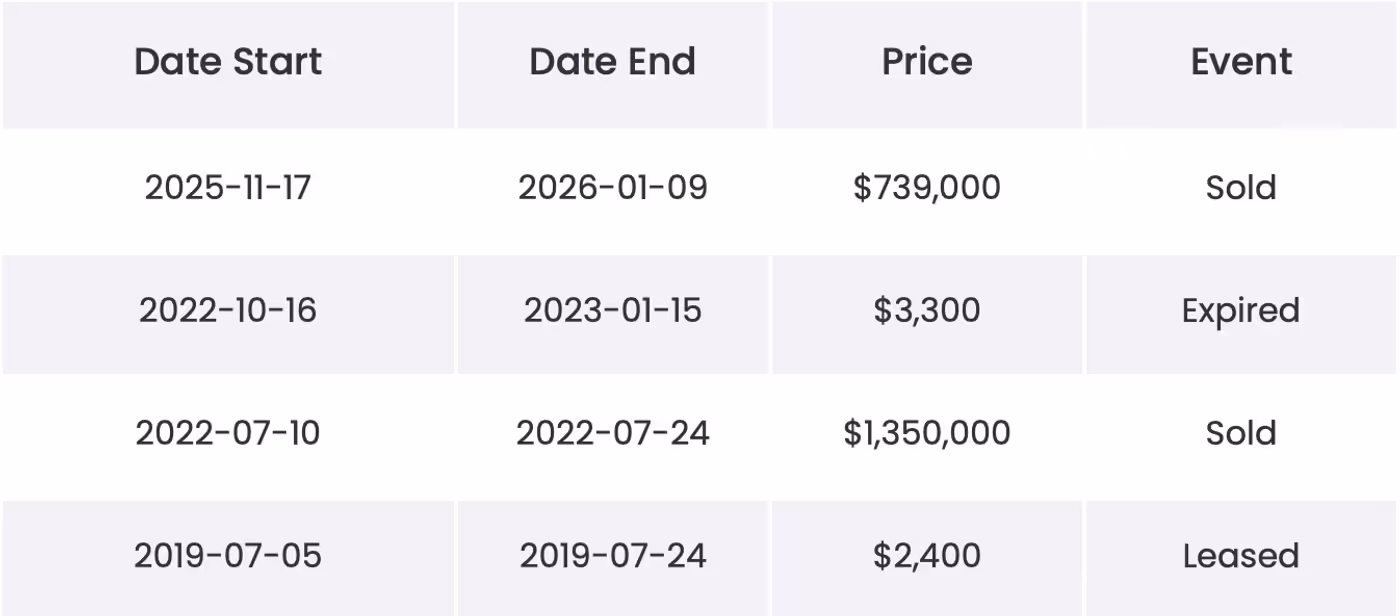Viewport: 1400px width, 616px height.
Task: Click the $3,300 price cell
Action: [x=927, y=310]
